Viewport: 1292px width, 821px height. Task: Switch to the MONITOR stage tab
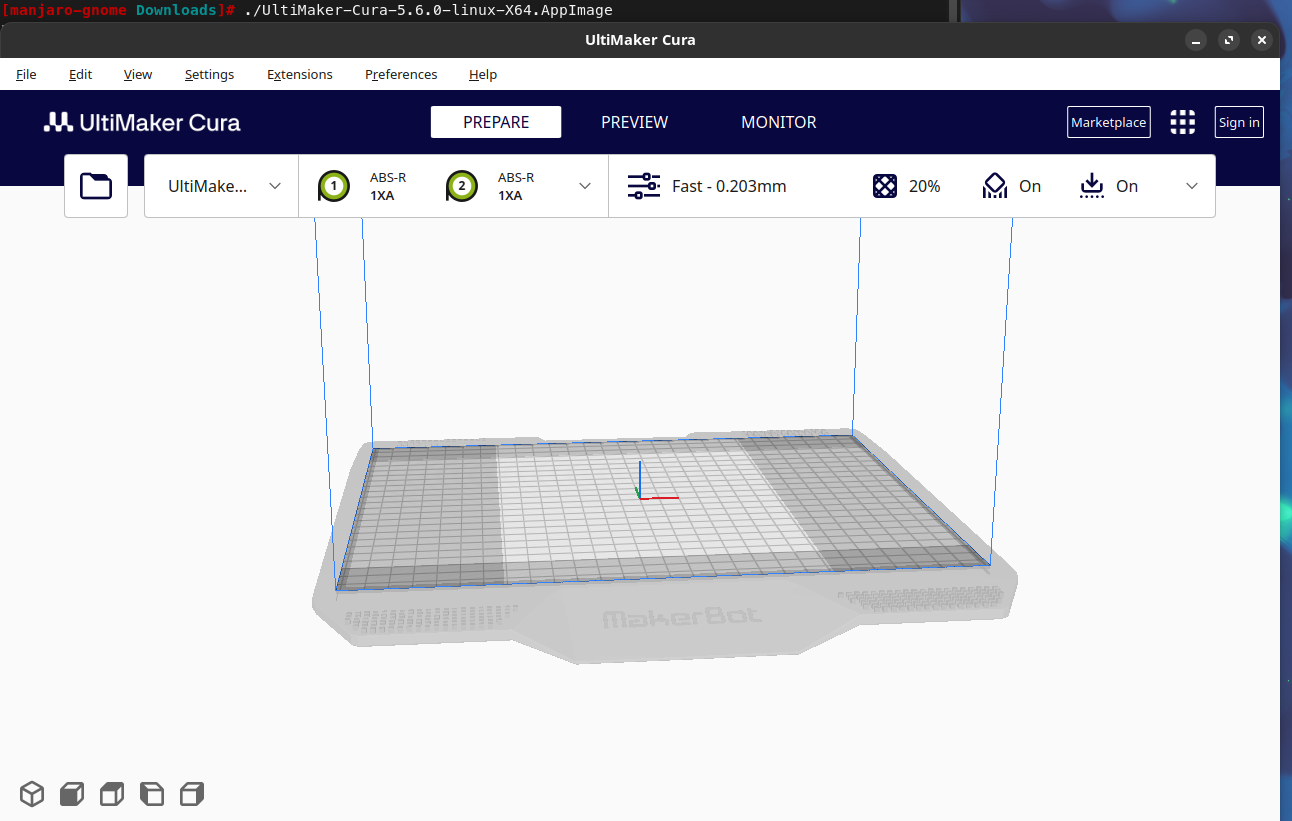tap(778, 122)
